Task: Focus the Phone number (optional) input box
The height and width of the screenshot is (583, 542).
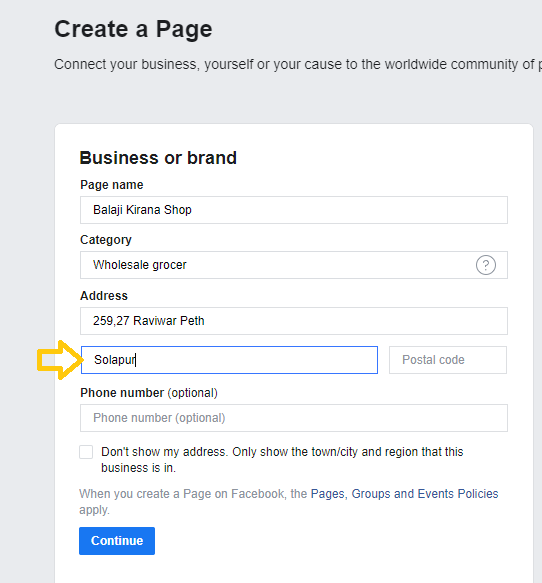Action: click(x=294, y=418)
